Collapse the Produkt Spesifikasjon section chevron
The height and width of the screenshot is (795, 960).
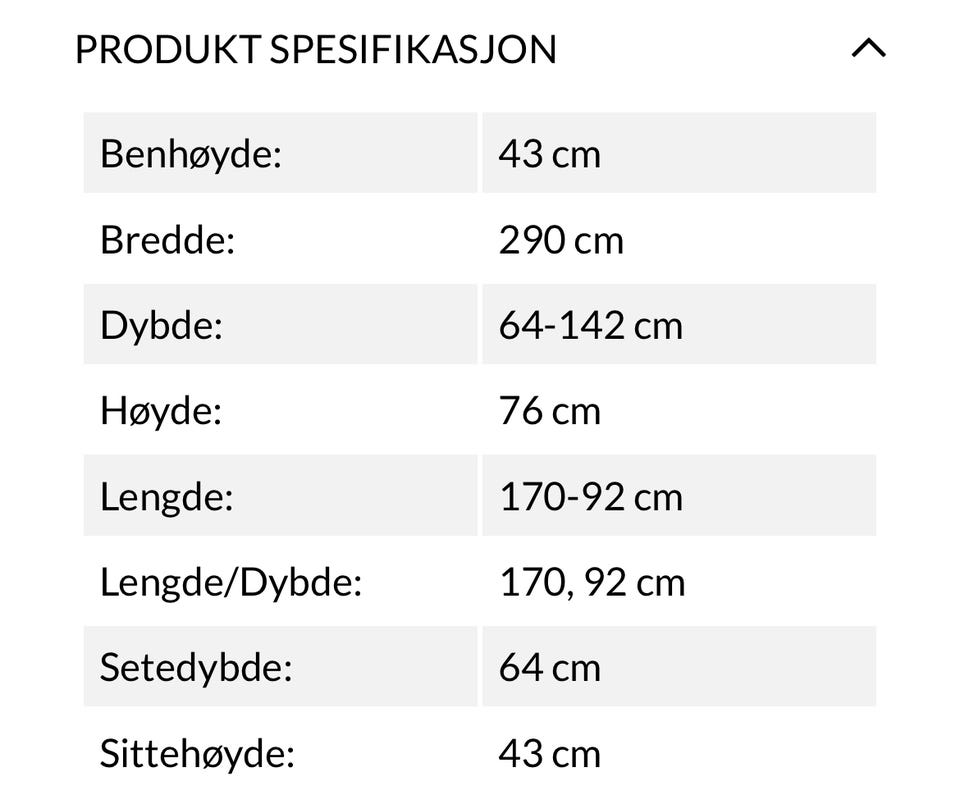[x=868, y=48]
